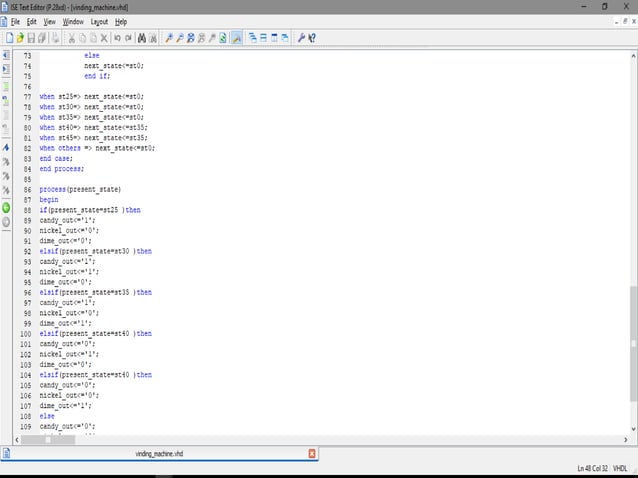Screen dimensions: 638x478
Task: Open the Edit menu
Action: [x=32, y=21]
